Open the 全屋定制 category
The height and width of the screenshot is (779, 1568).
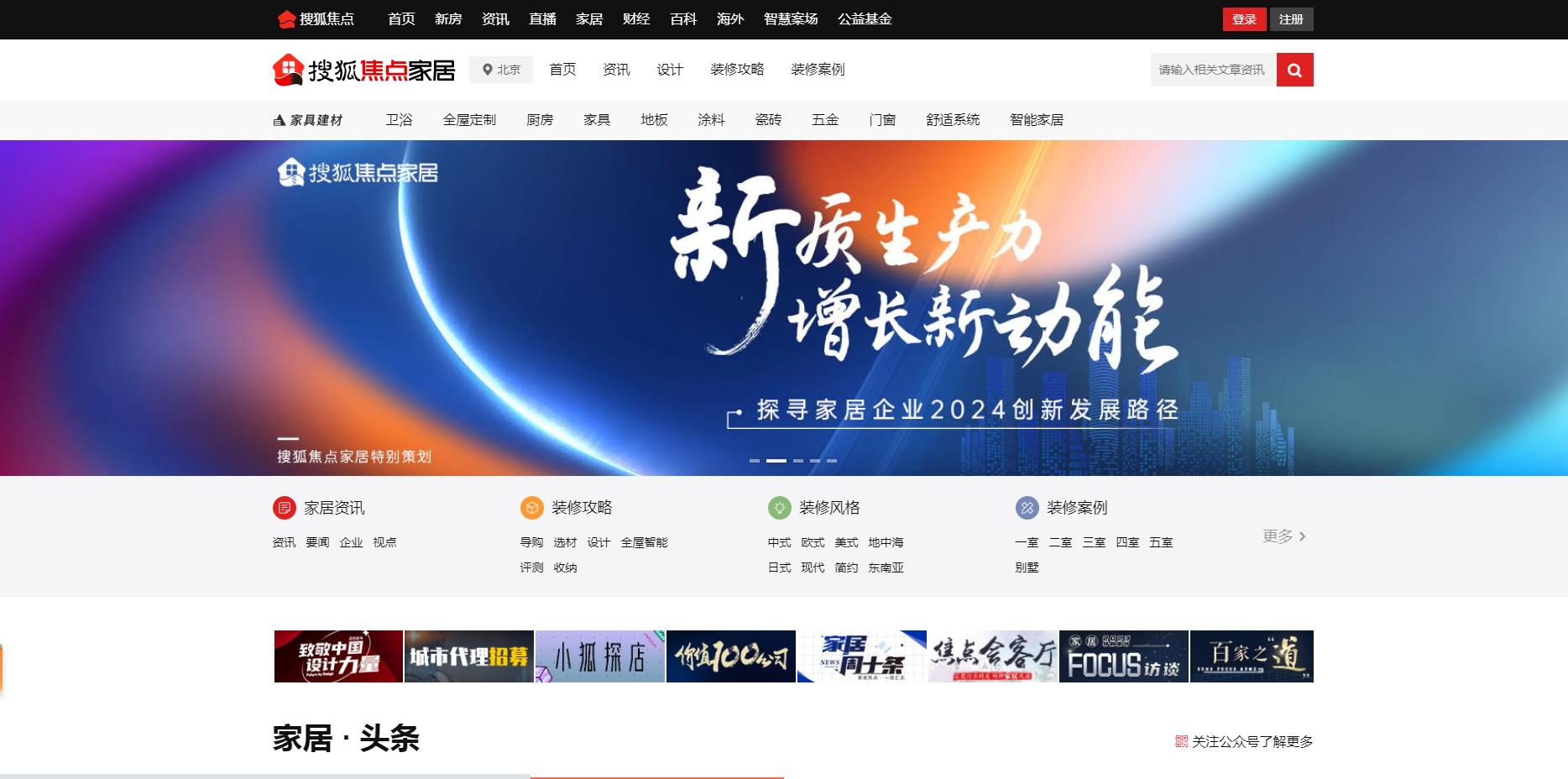[x=469, y=120]
